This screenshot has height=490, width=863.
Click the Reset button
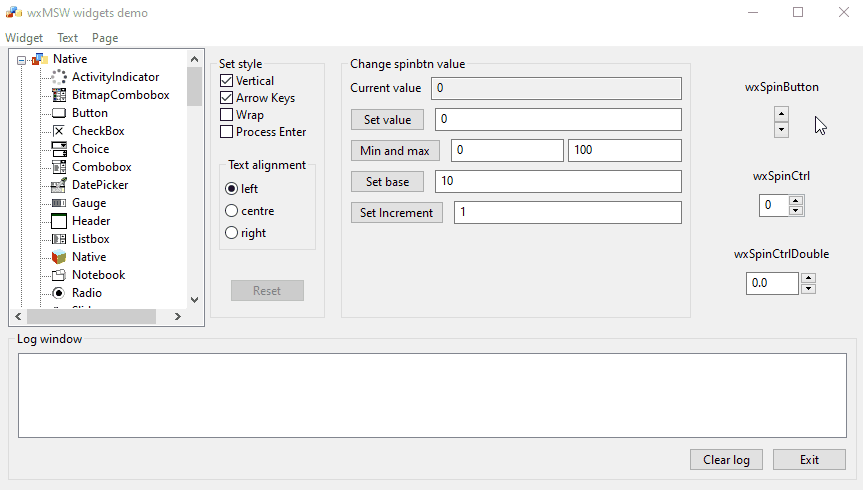267,291
